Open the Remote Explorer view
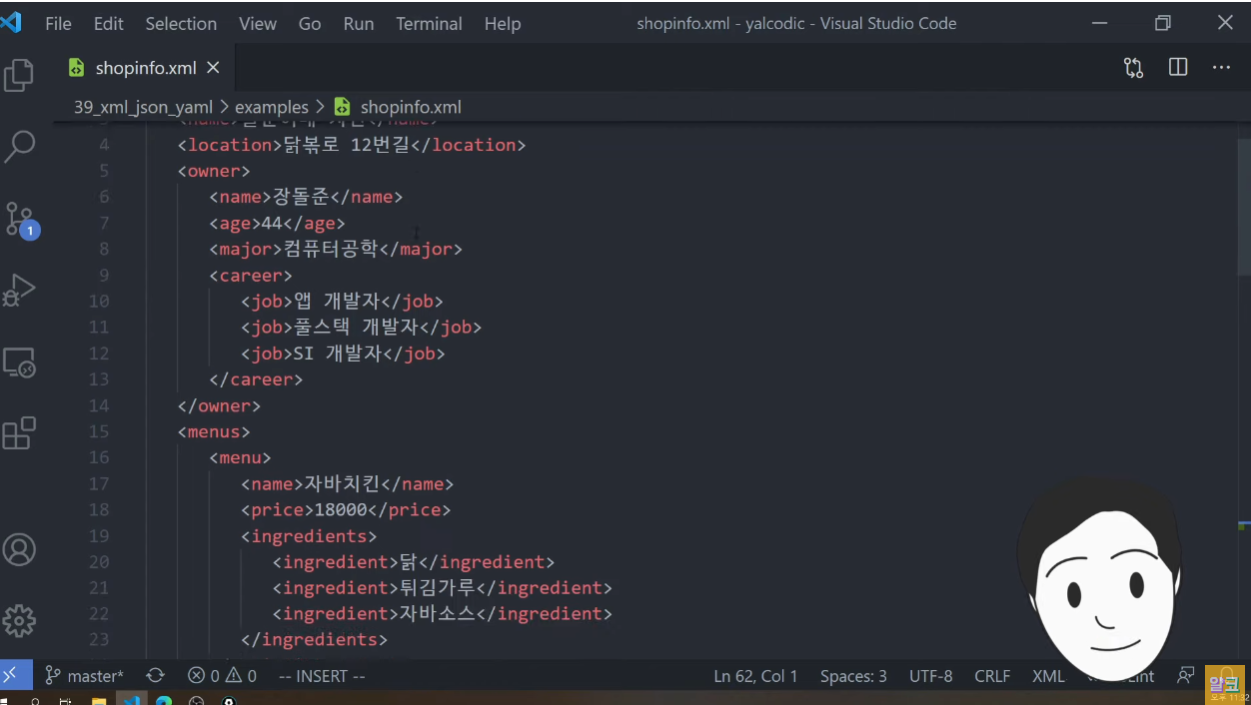The height and width of the screenshot is (705, 1251). point(18,362)
